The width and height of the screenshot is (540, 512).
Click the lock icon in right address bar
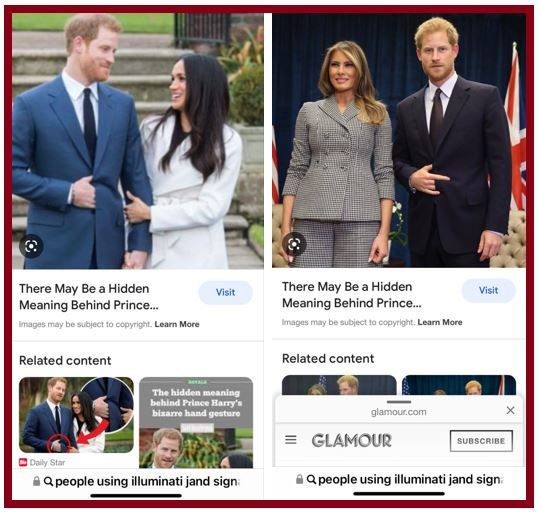[x=300, y=479]
